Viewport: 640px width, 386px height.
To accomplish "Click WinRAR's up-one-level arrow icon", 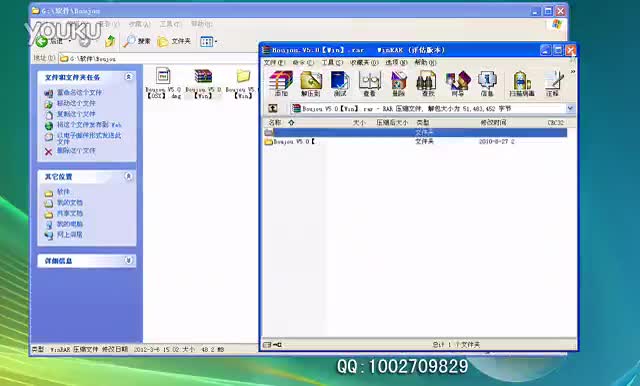I will (x=273, y=108).
